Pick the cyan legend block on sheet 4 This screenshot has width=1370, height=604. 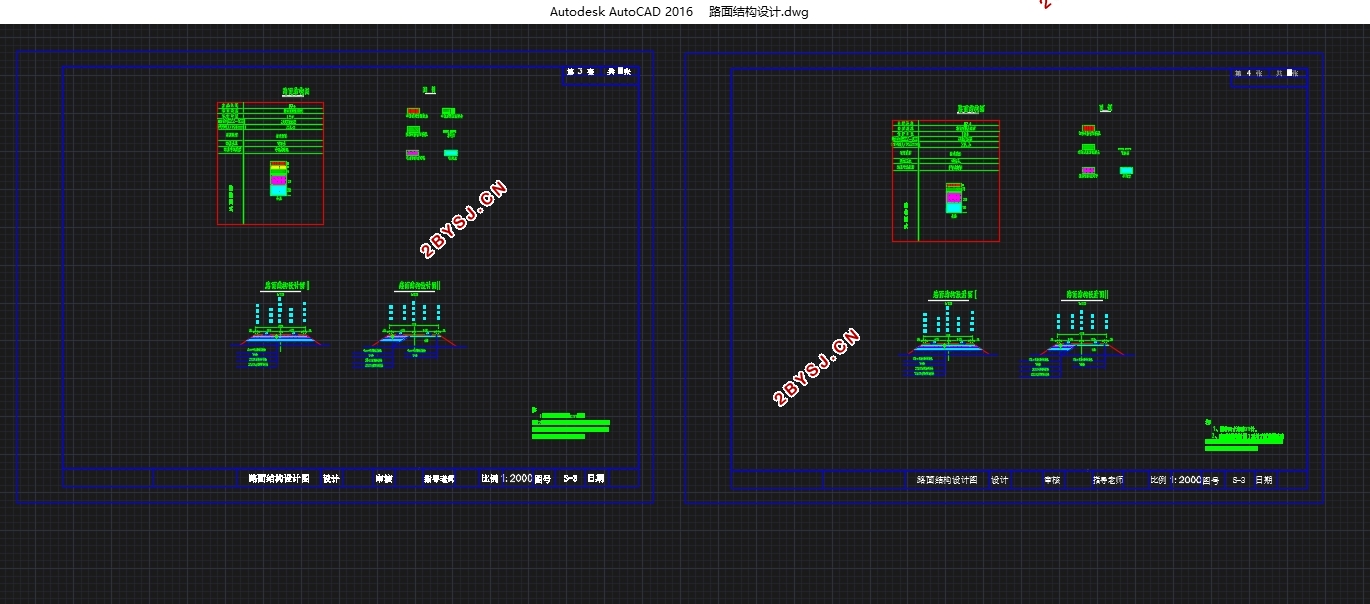[1126, 171]
